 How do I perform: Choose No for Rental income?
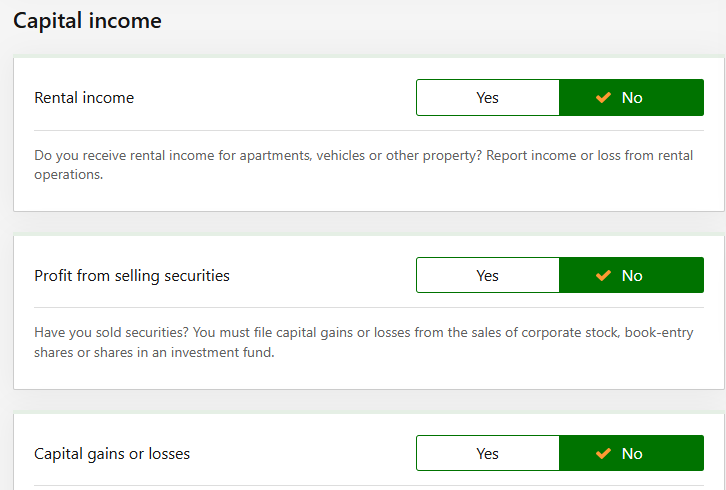(x=632, y=98)
